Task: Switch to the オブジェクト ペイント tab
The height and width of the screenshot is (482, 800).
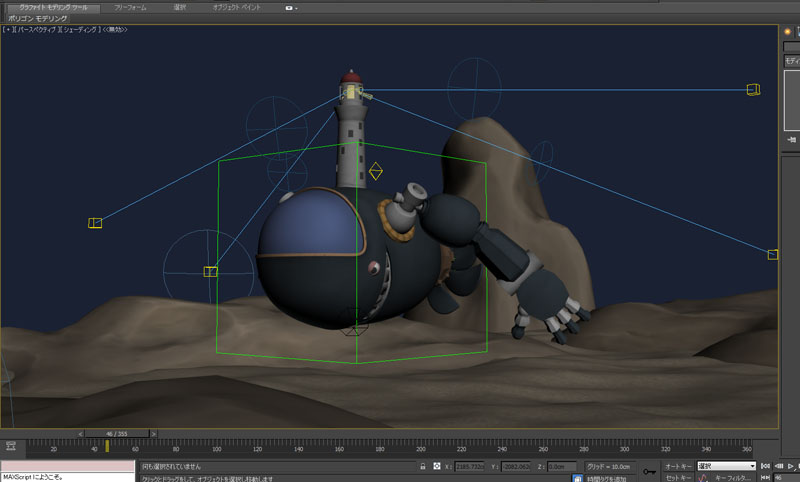Action: pos(236,8)
